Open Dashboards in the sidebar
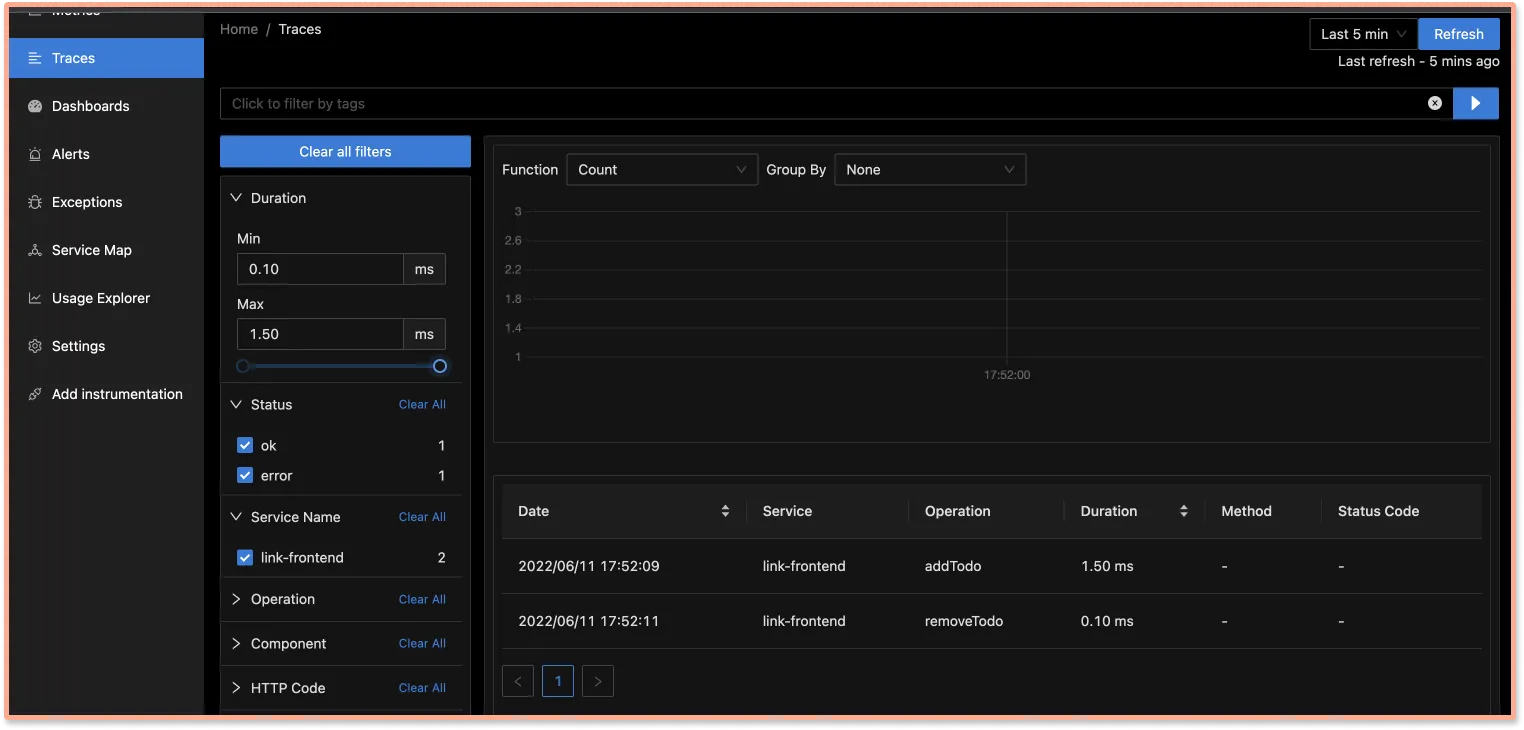The height and width of the screenshot is (730, 1524). click(106, 106)
